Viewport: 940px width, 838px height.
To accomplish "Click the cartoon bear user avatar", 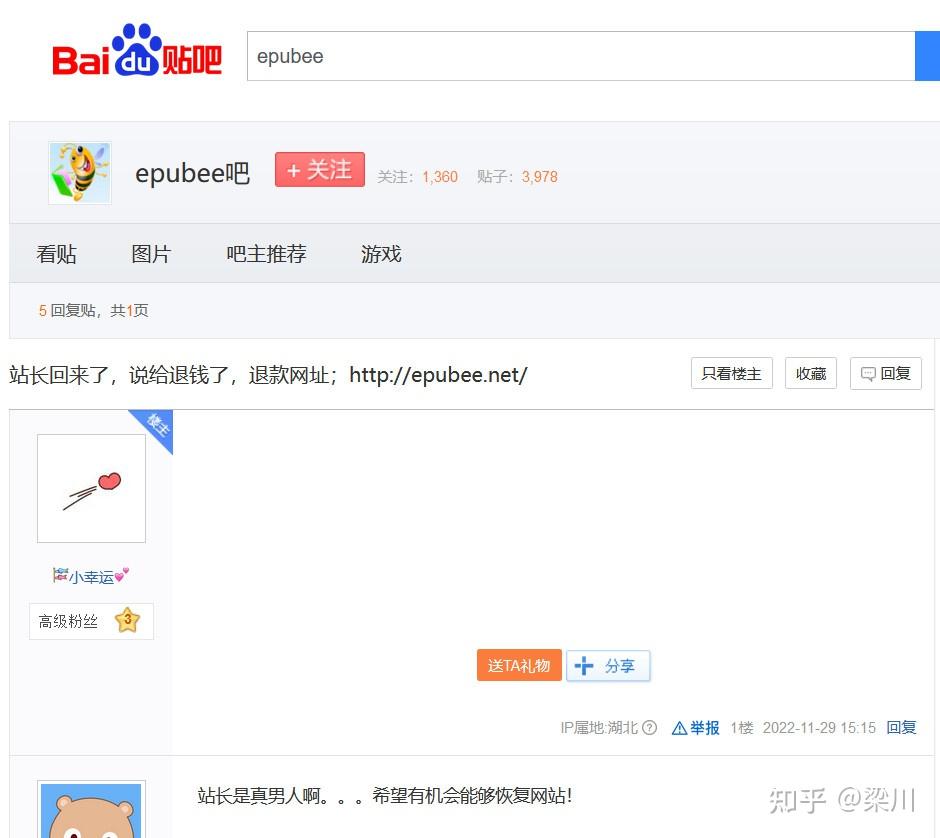I will tap(91, 812).
